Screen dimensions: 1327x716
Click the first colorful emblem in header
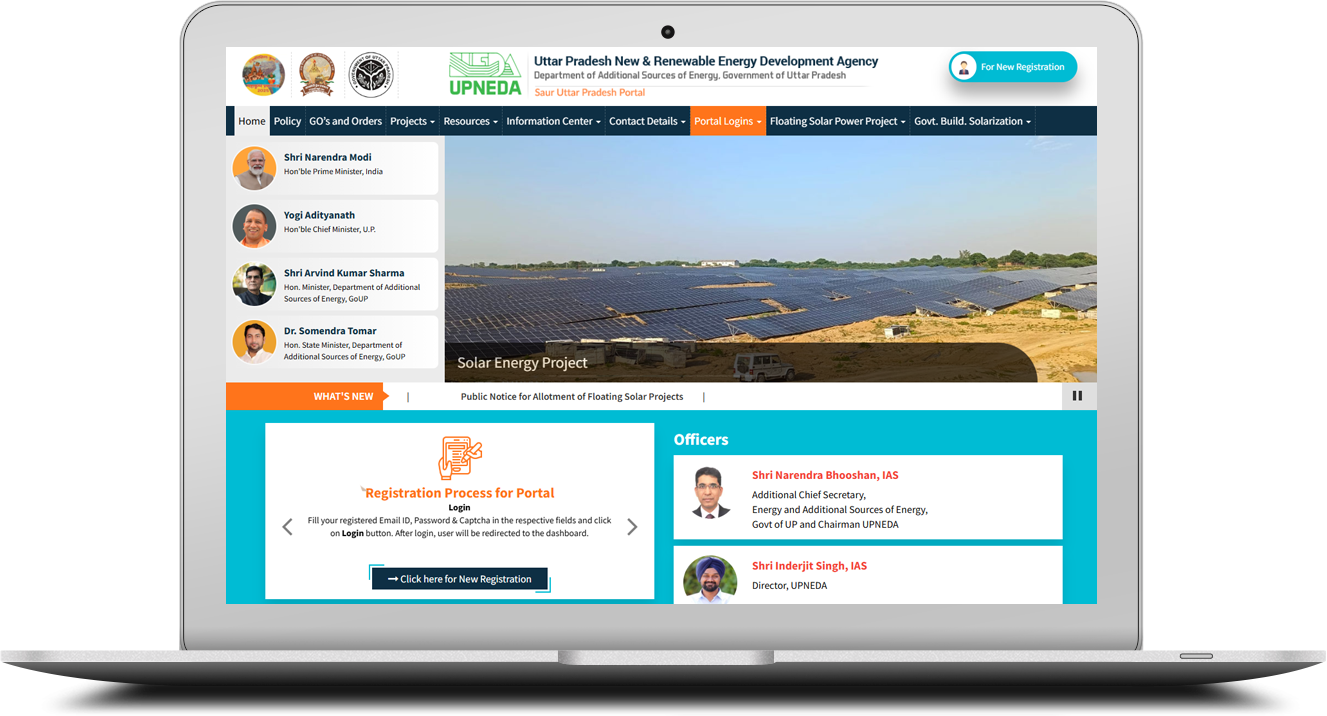coord(263,75)
